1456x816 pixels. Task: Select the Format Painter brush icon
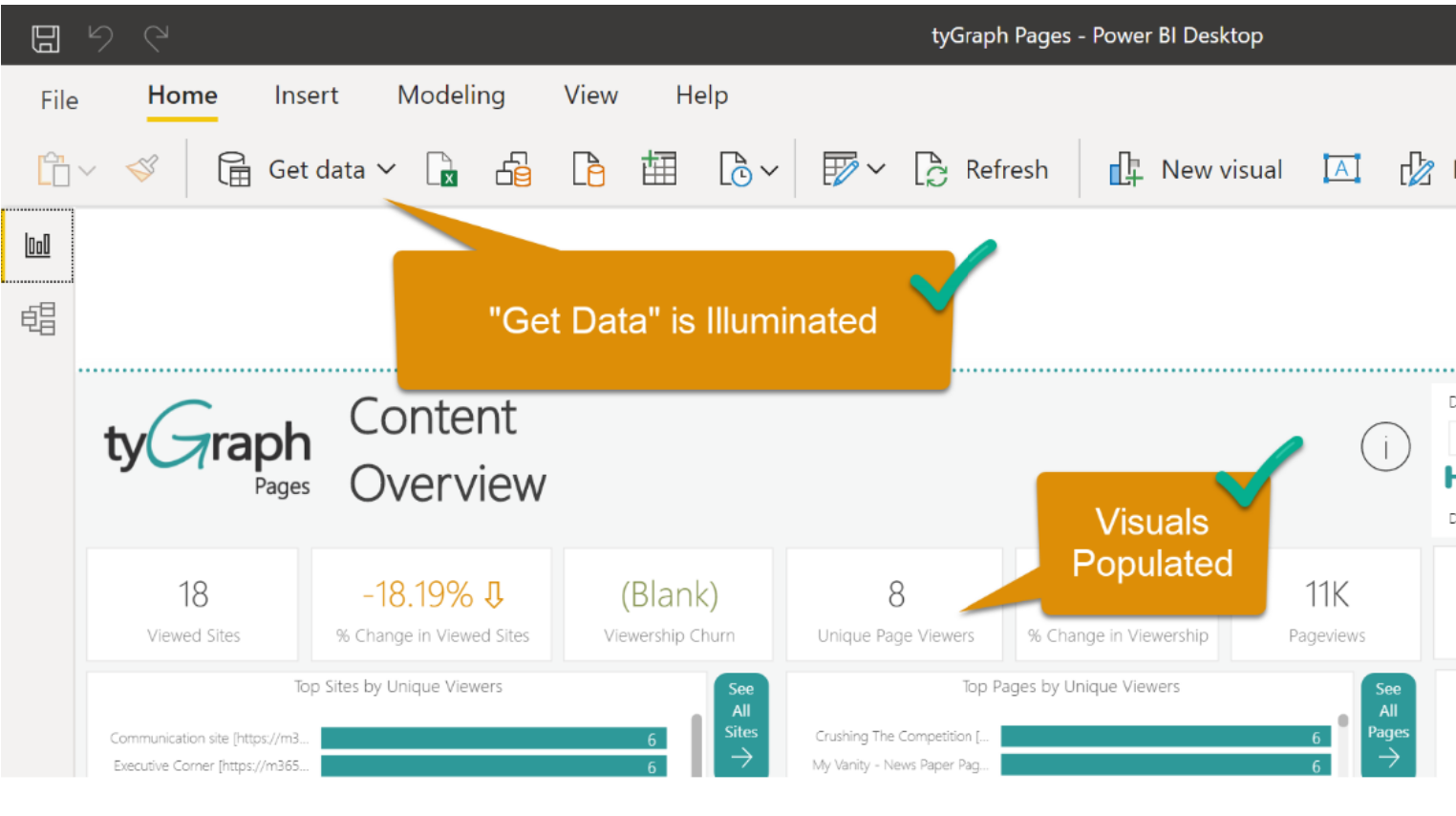(x=142, y=169)
